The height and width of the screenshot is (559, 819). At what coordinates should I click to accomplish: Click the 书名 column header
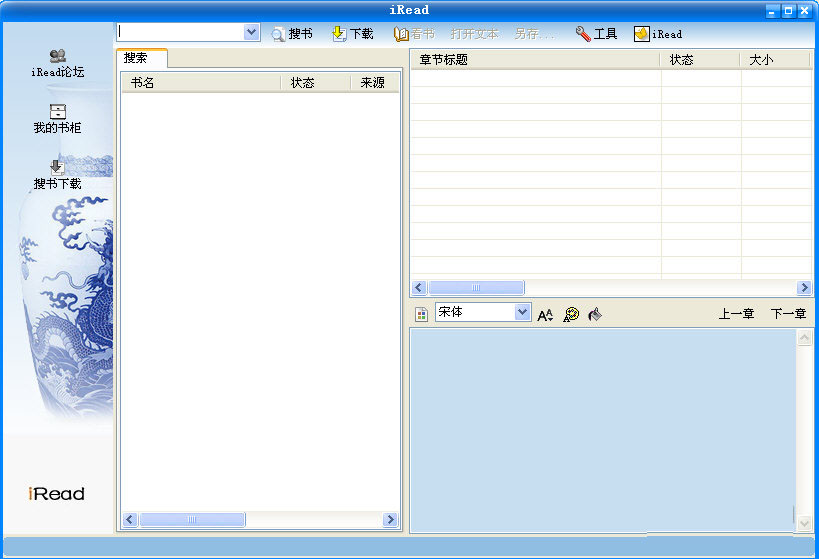click(200, 83)
